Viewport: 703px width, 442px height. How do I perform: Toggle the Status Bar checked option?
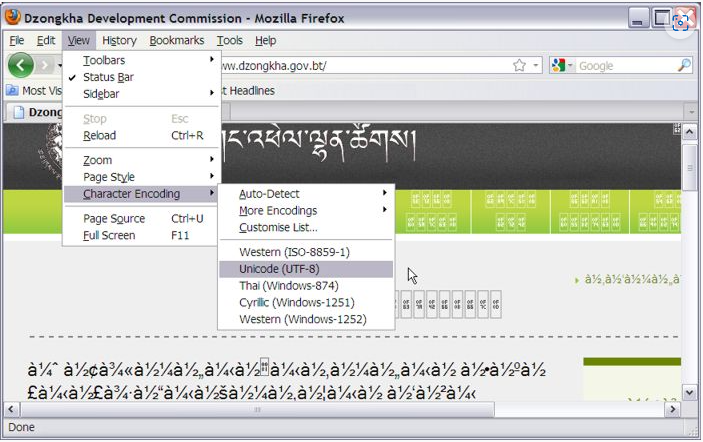pos(108,77)
